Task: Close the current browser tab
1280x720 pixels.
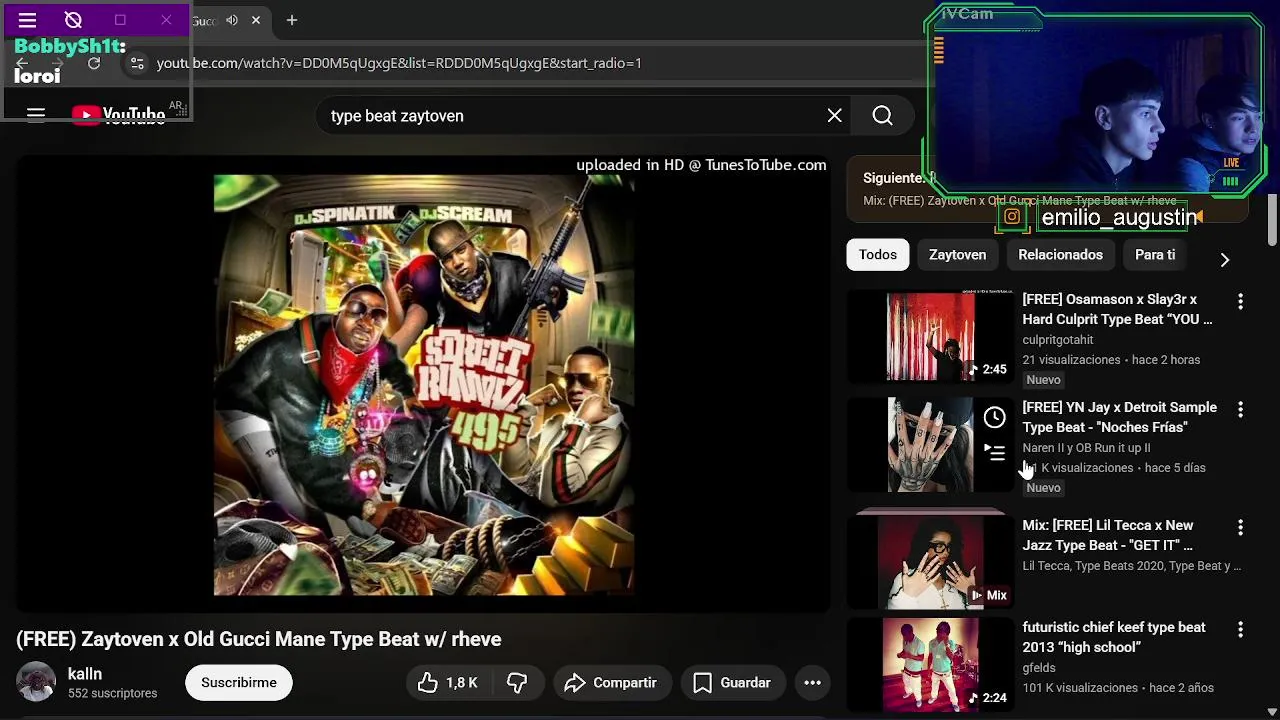Action: click(256, 20)
